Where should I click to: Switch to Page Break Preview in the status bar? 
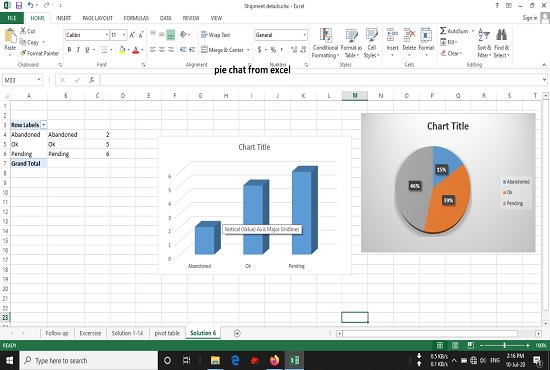(x=470, y=346)
